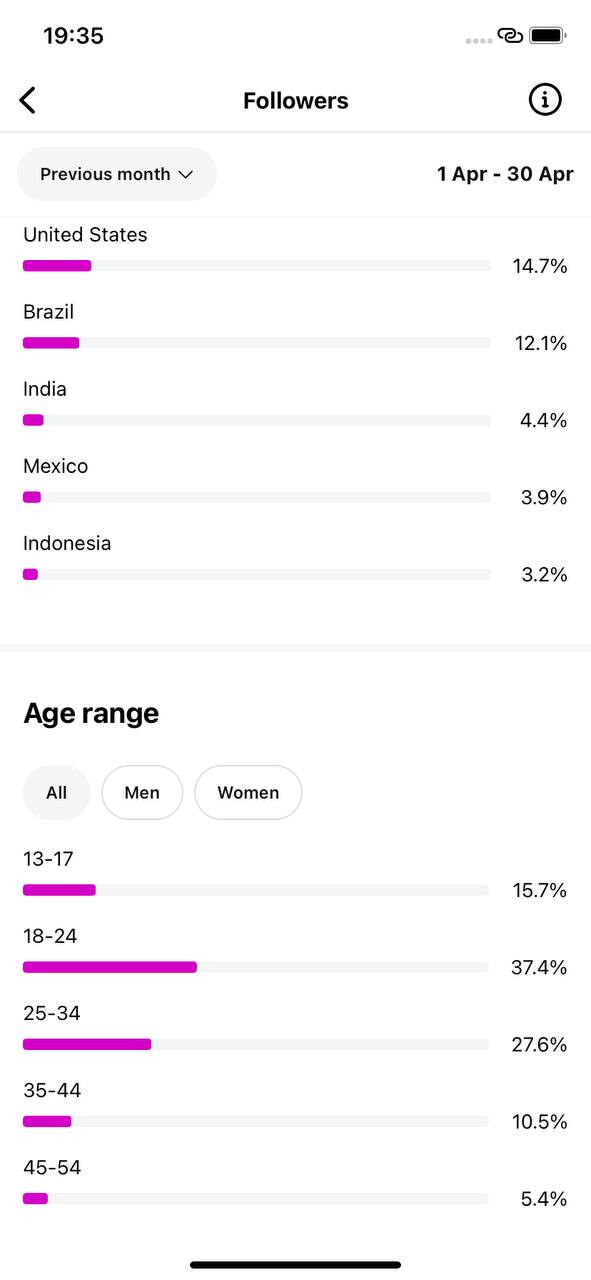Tap the 19:35 clock in status bar
This screenshot has height=1280, width=591.
click(x=73, y=36)
